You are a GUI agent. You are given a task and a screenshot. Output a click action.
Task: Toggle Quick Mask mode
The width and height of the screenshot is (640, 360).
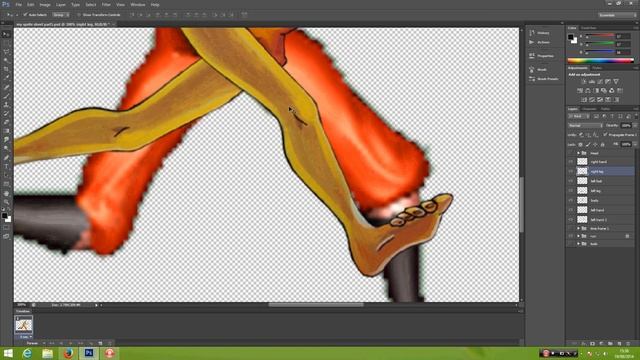click(x=6, y=228)
